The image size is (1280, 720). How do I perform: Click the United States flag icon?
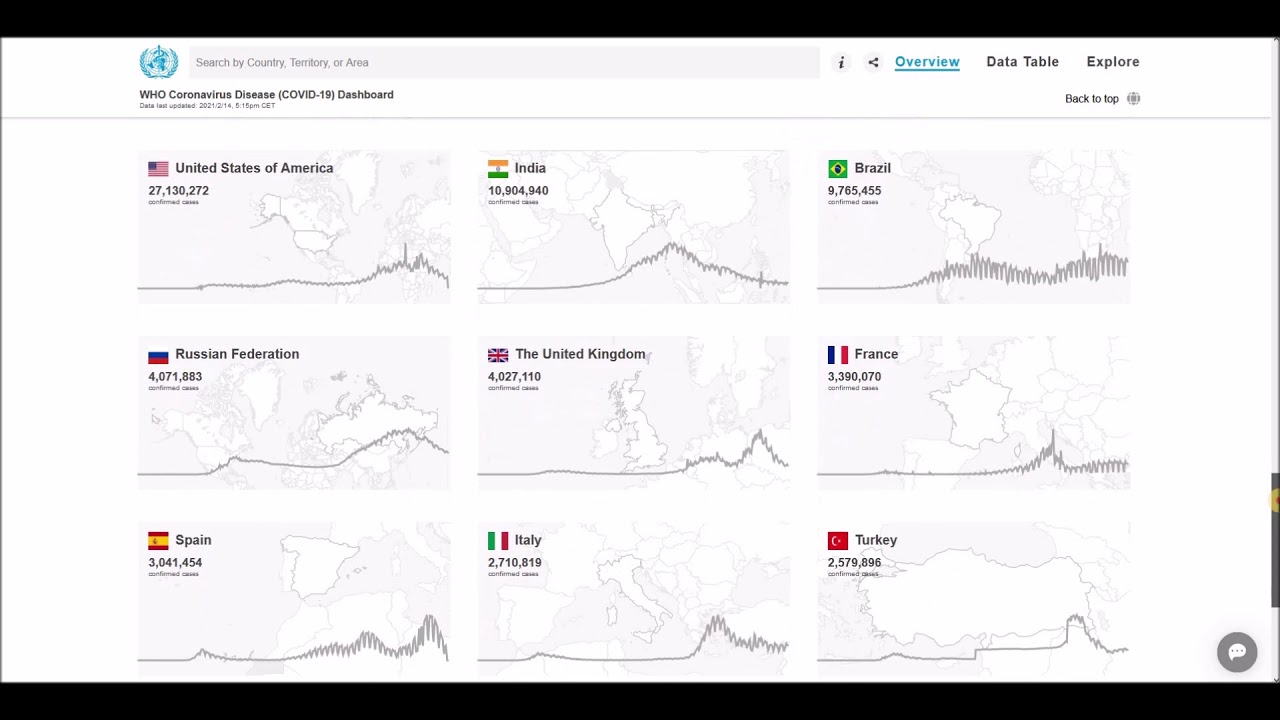point(158,169)
